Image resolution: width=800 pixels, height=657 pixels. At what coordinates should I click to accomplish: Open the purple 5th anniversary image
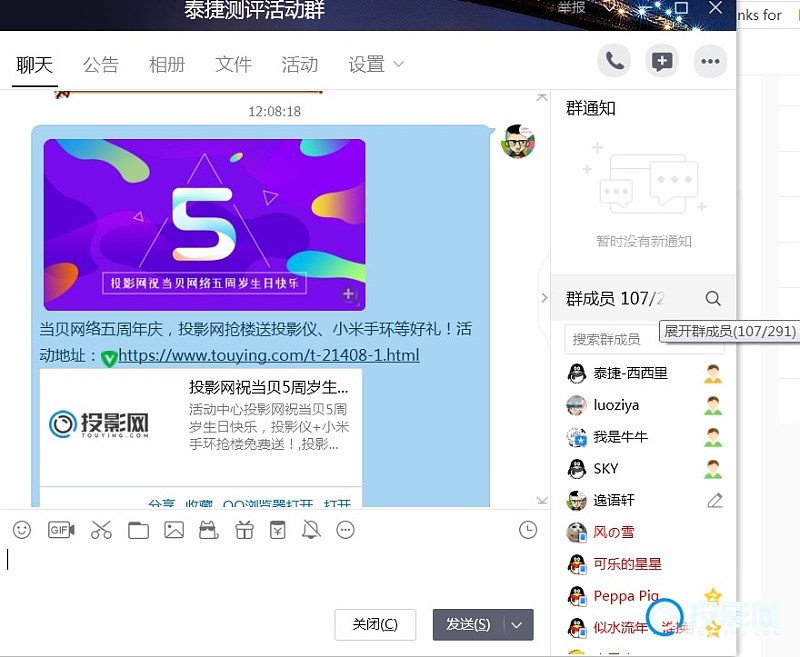click(x=205, y=225)
